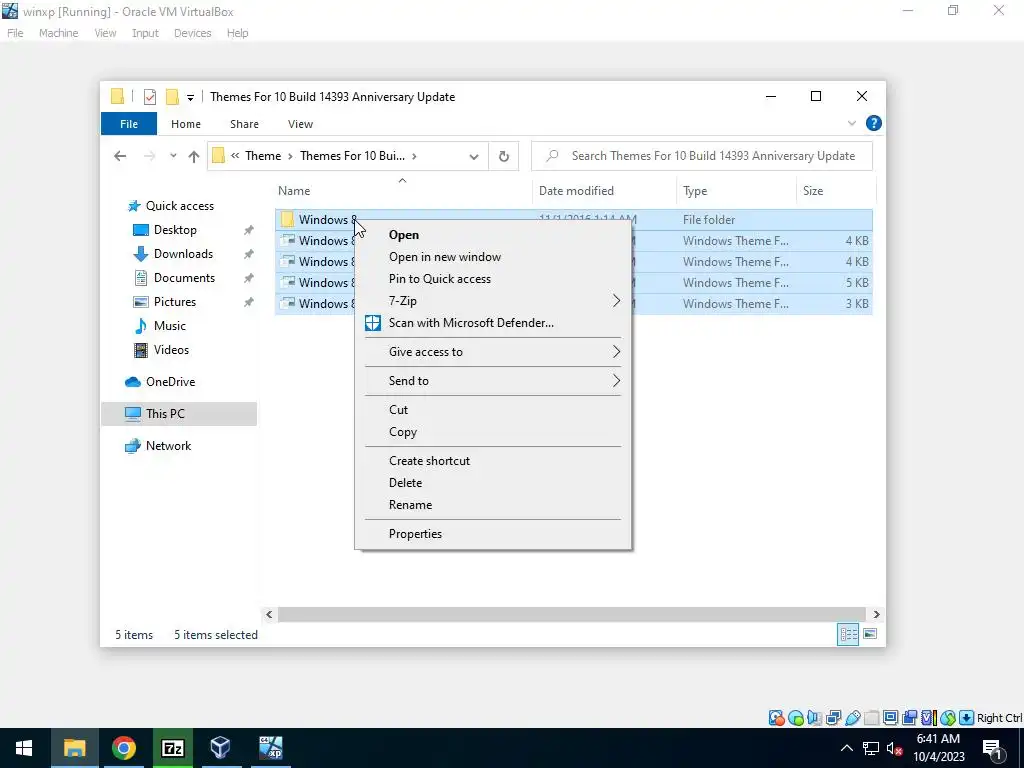Open Customize Quick Access Toolbar dropdown
Screen dimensions: 1024x768
[x=190, y=97]
